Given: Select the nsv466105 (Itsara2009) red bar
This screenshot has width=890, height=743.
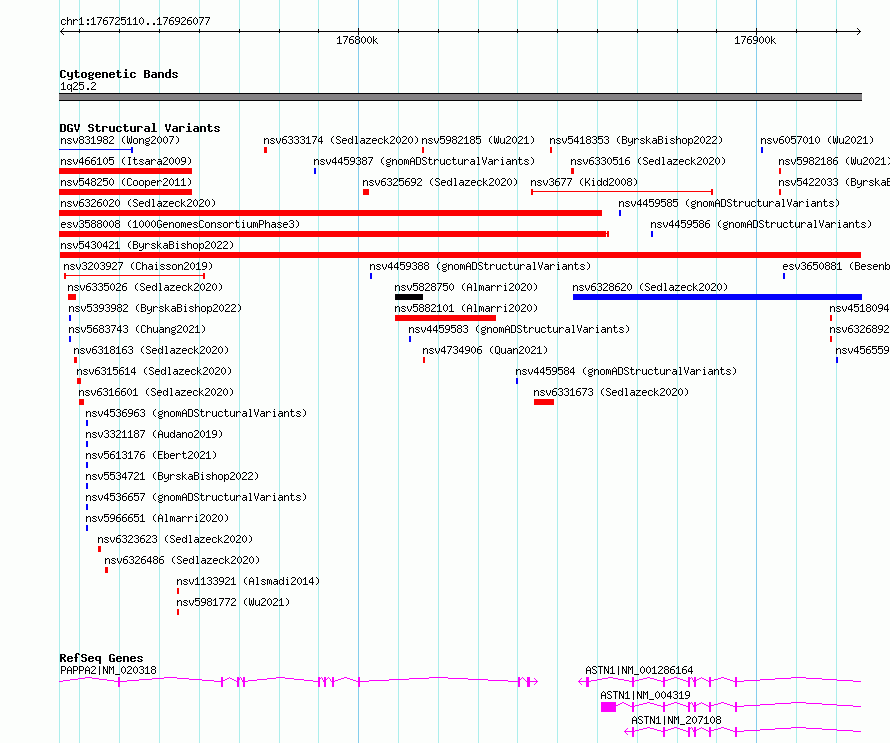Looking at the screenshot, I should tap(125, 171).
